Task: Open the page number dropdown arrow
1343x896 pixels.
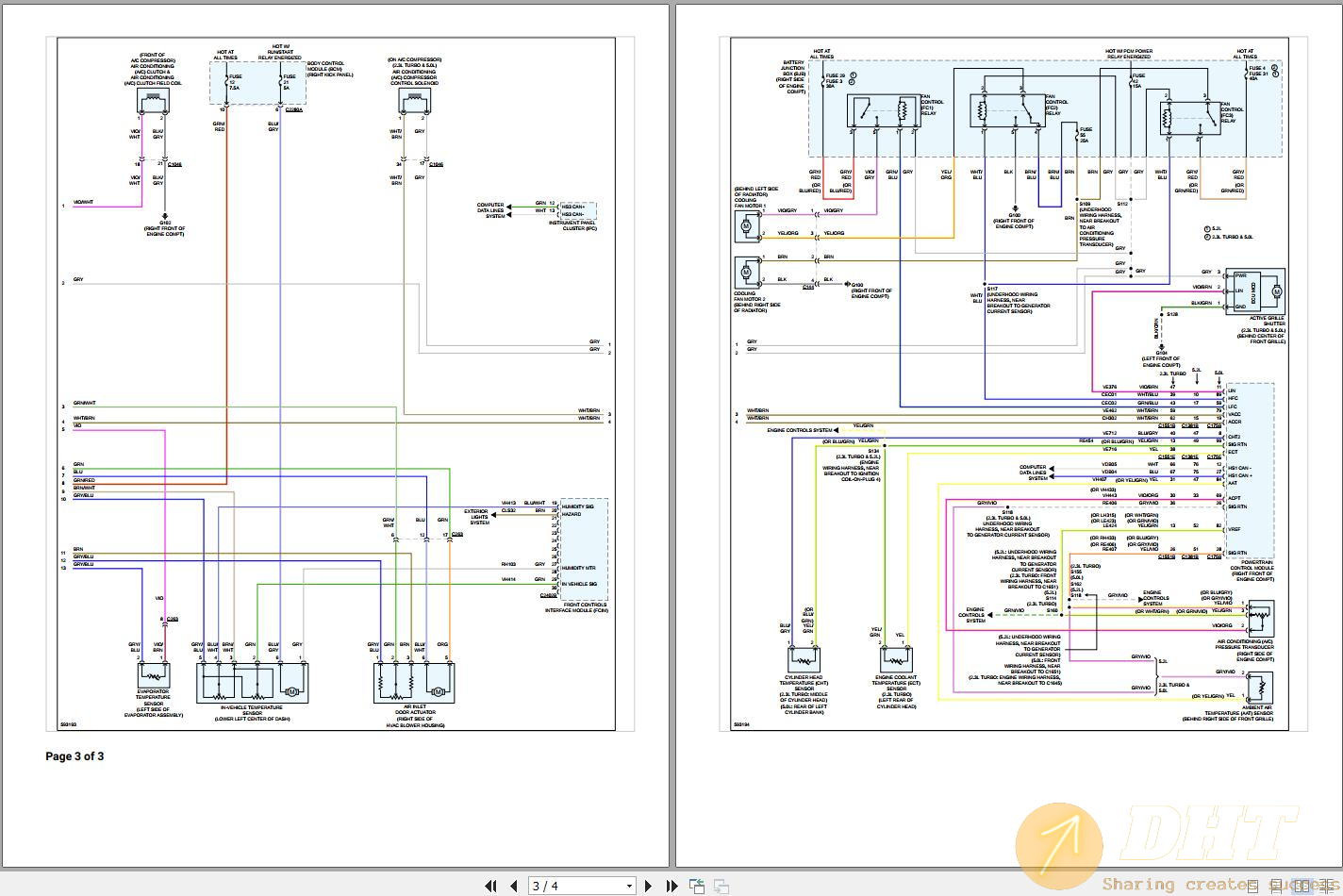Action: [629, 886]
